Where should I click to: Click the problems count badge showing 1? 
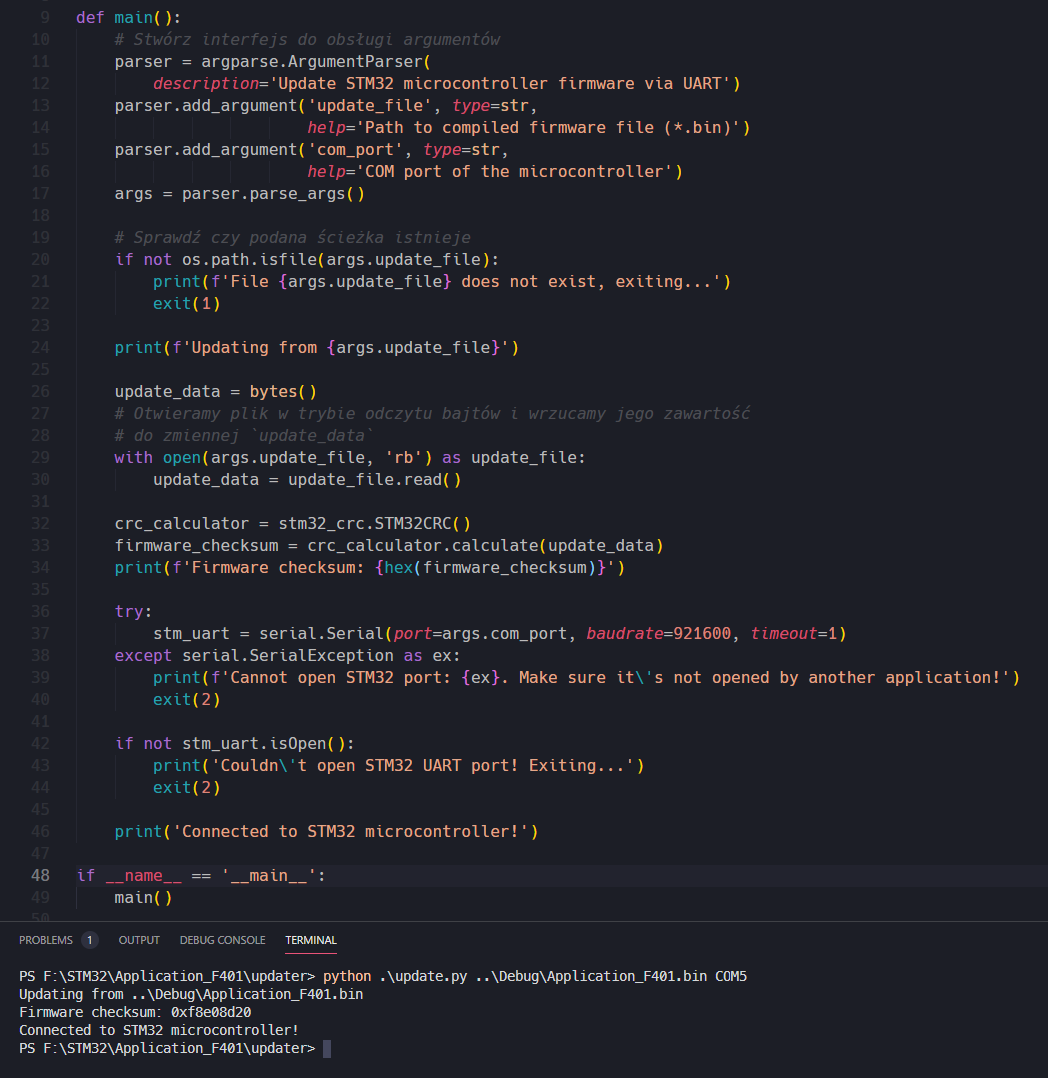(90, 940)
